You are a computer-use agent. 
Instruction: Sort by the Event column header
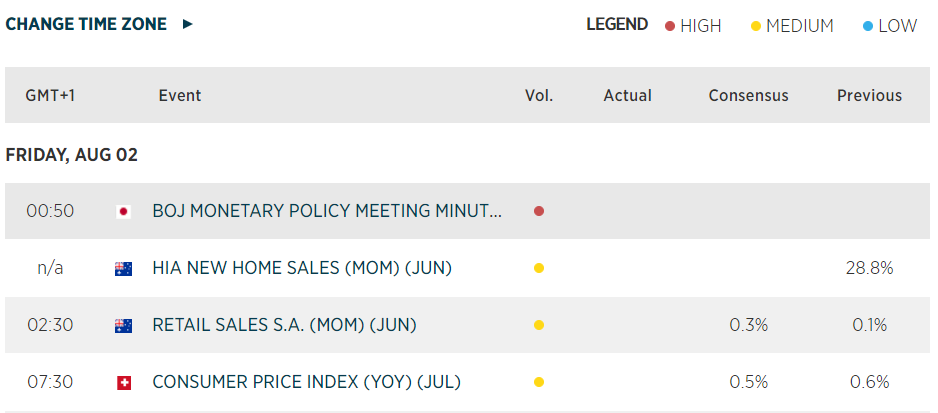[x=180, y=96]
